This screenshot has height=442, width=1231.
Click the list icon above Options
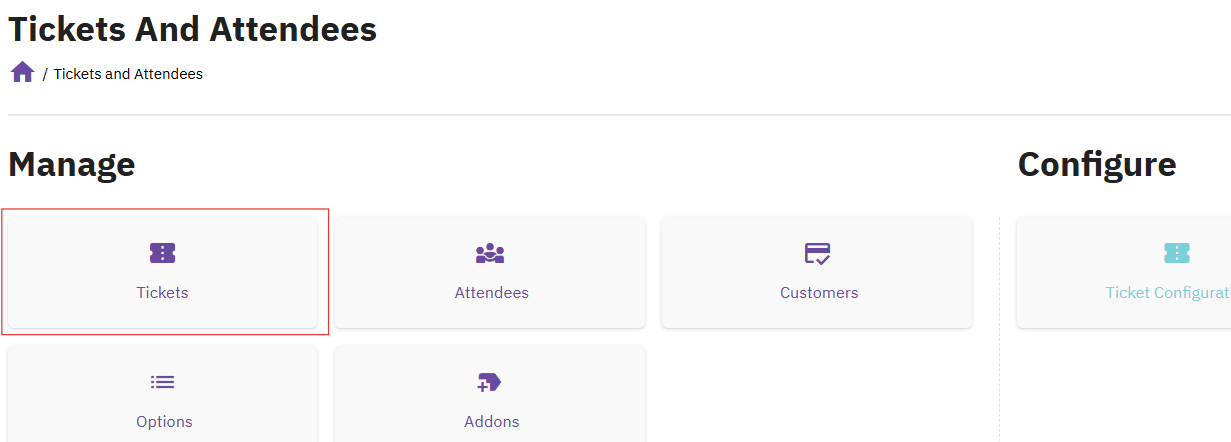coord(162,382)
